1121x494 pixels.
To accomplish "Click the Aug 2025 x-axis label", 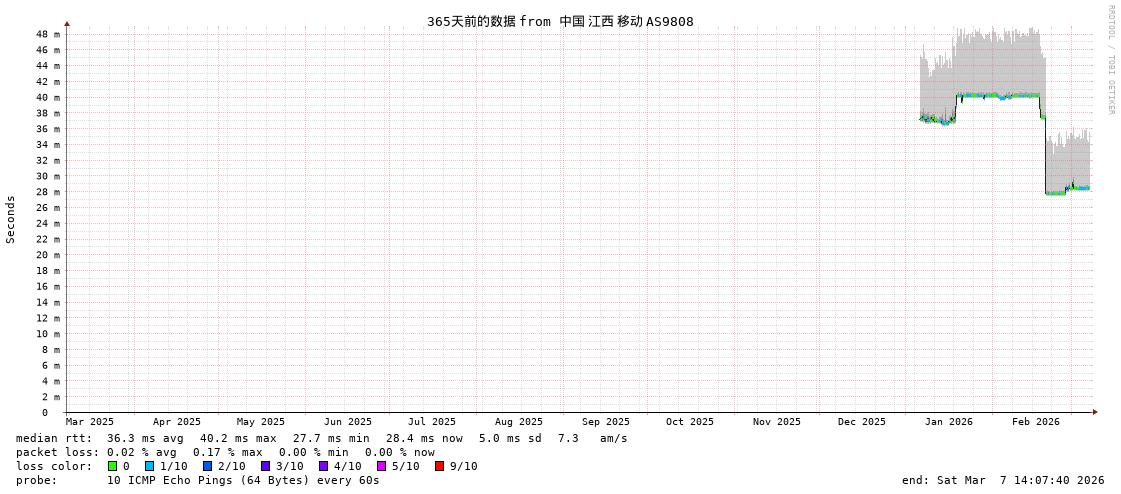I will (518, 422).
